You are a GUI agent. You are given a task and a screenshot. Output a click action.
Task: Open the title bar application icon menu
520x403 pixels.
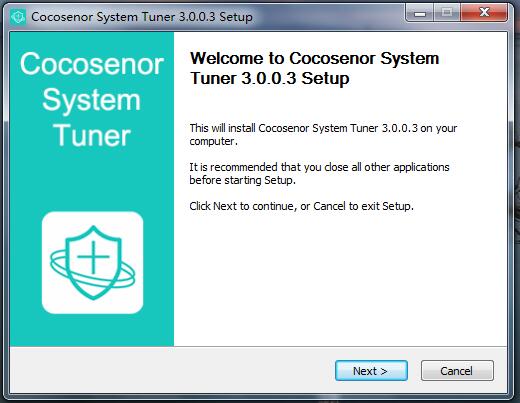point(18,16)
